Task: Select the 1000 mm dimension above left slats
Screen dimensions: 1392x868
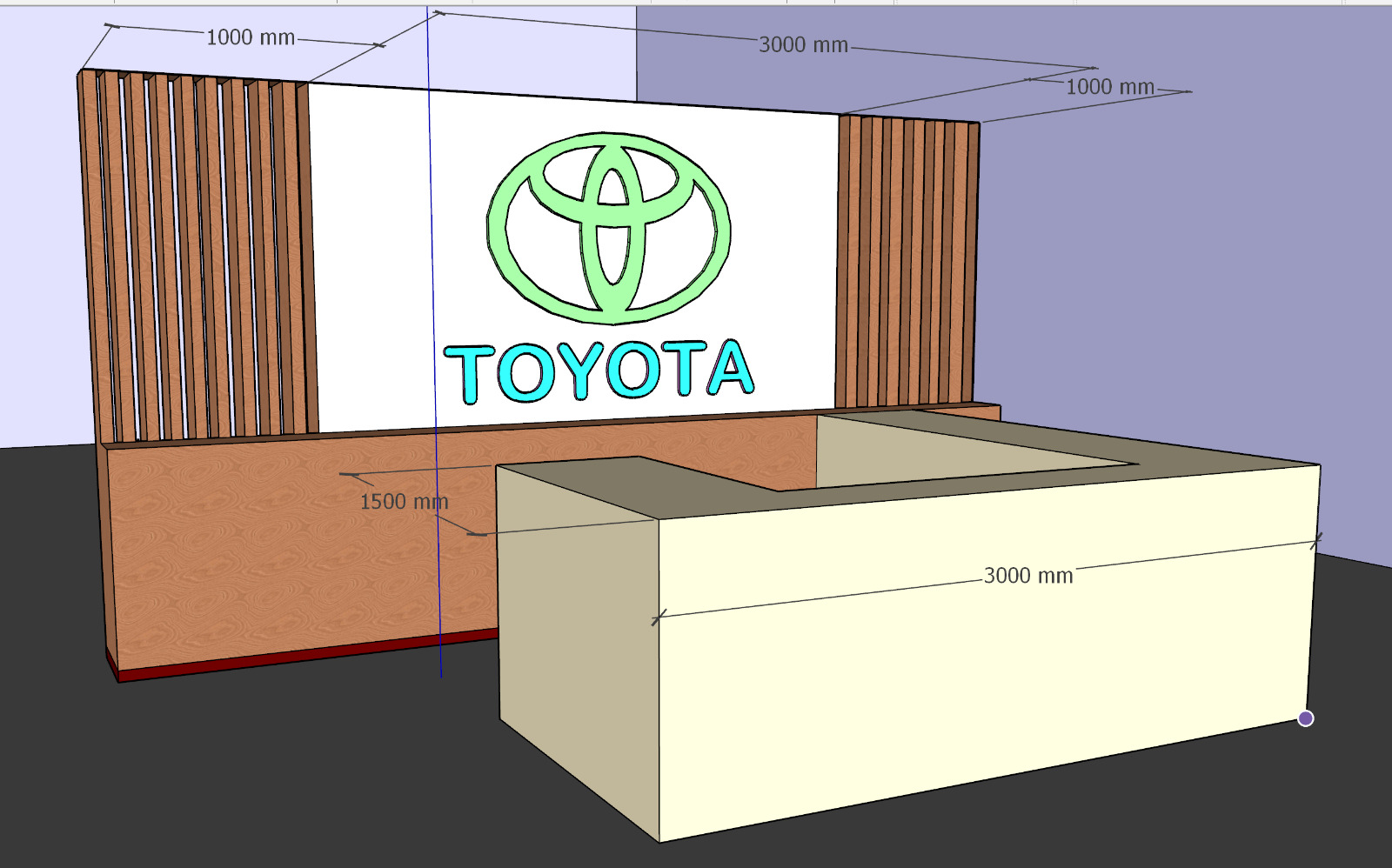Action: pyautogui.click(x=251, y=37)
